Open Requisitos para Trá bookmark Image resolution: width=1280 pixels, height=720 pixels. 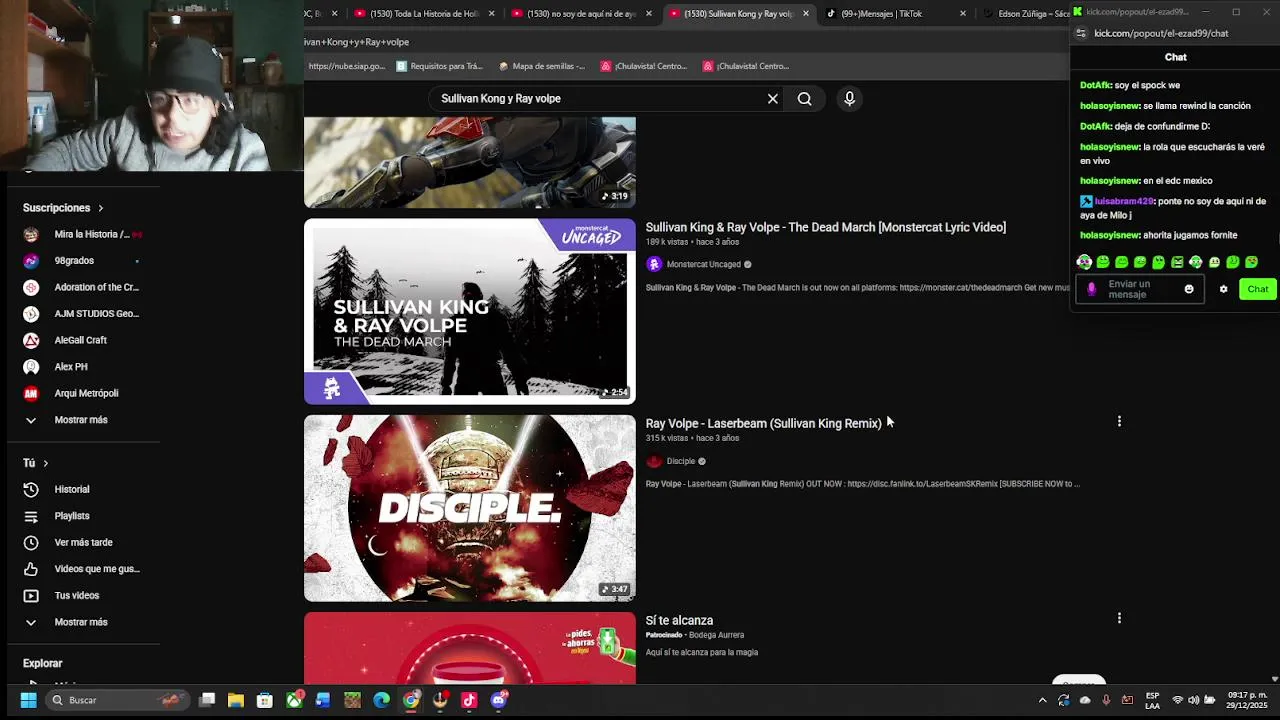439,66
